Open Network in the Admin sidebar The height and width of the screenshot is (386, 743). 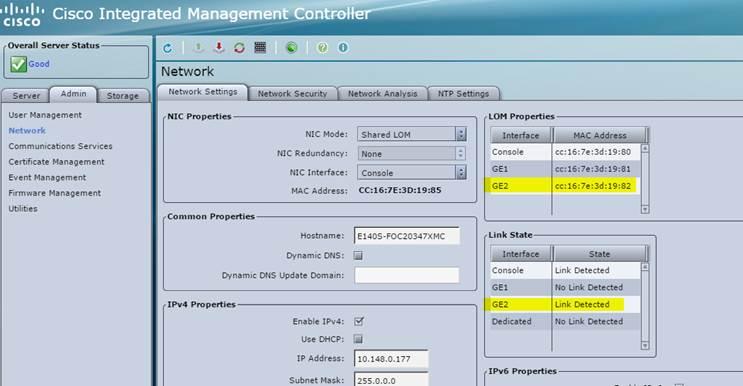coord(27,131)
